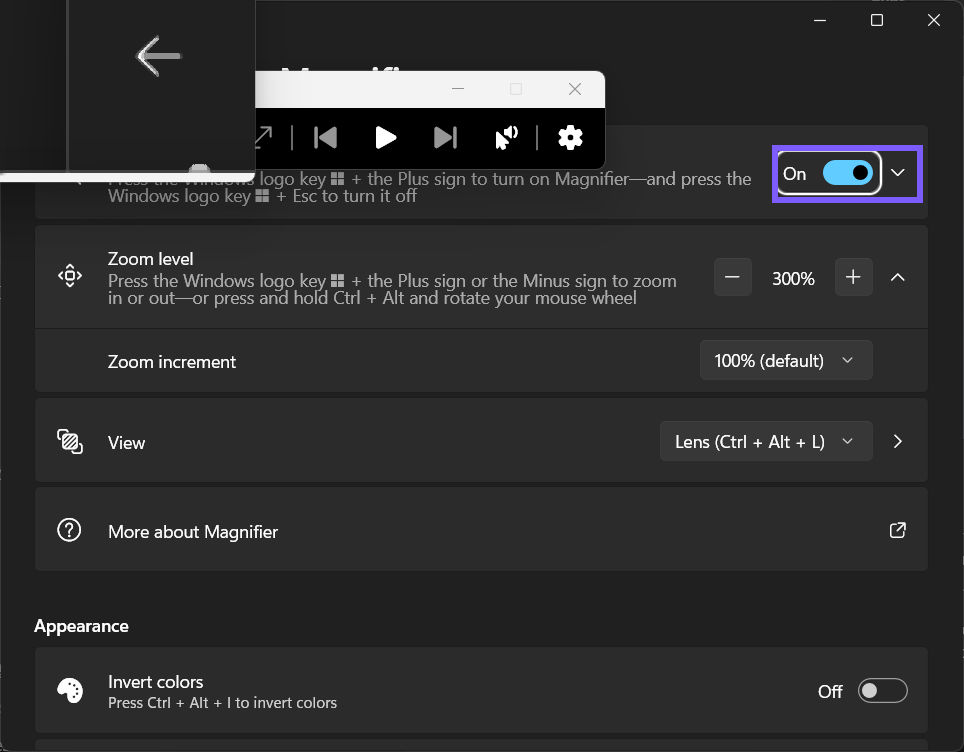The width and height of the screenshot is (964, 752).
Task: Click the back arrow in Settings
Action: [159, 56]
